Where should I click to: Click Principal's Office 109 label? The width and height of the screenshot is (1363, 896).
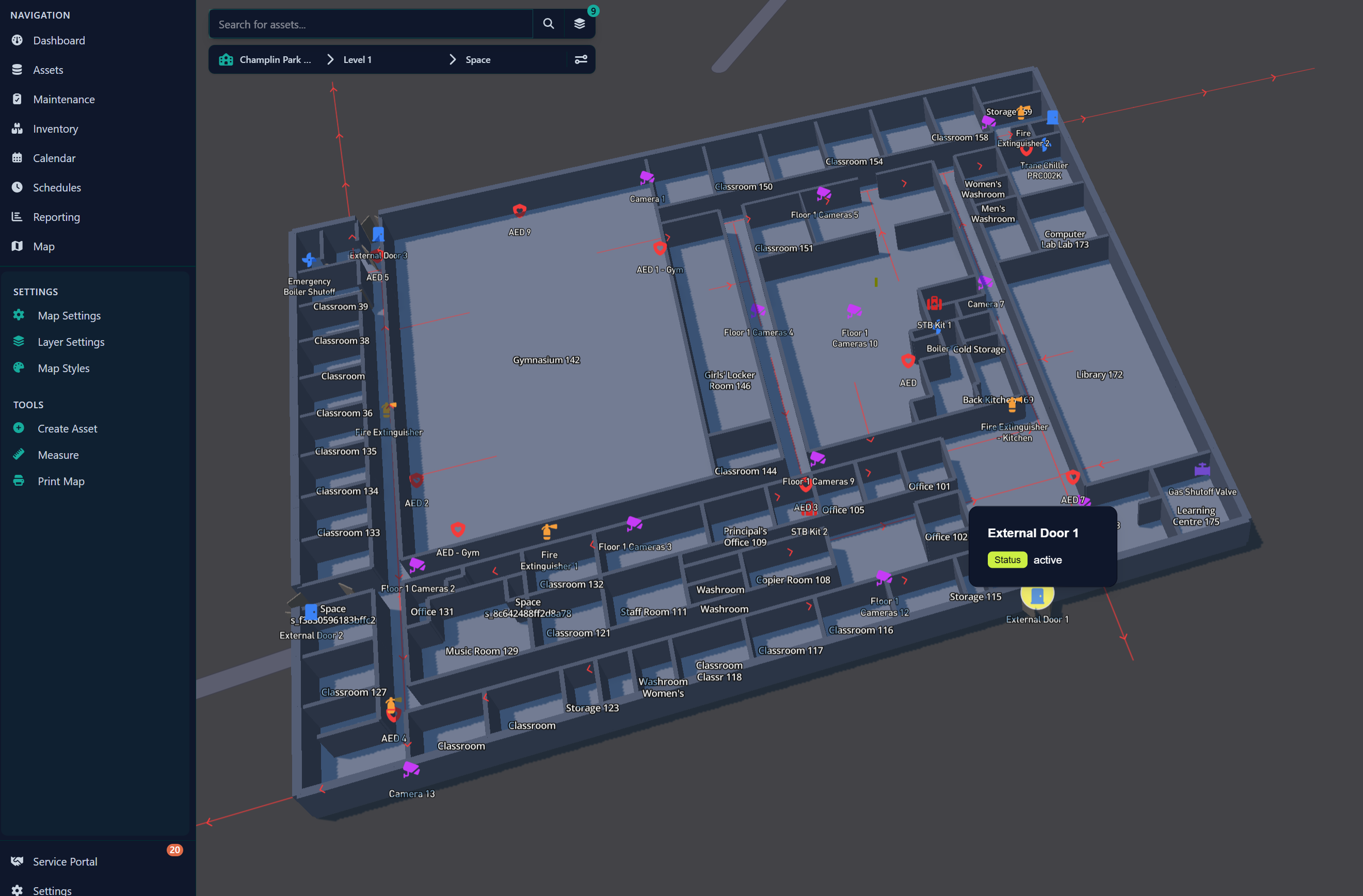745,537
